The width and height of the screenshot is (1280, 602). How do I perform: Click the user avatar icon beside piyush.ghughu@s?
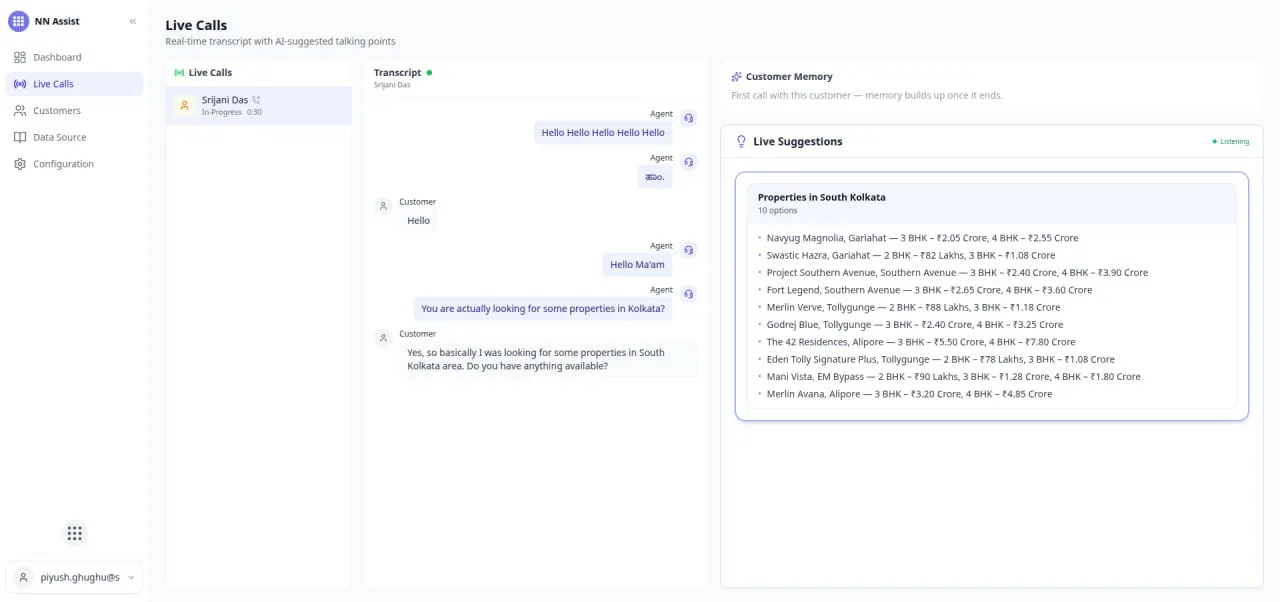coord(24,577)
